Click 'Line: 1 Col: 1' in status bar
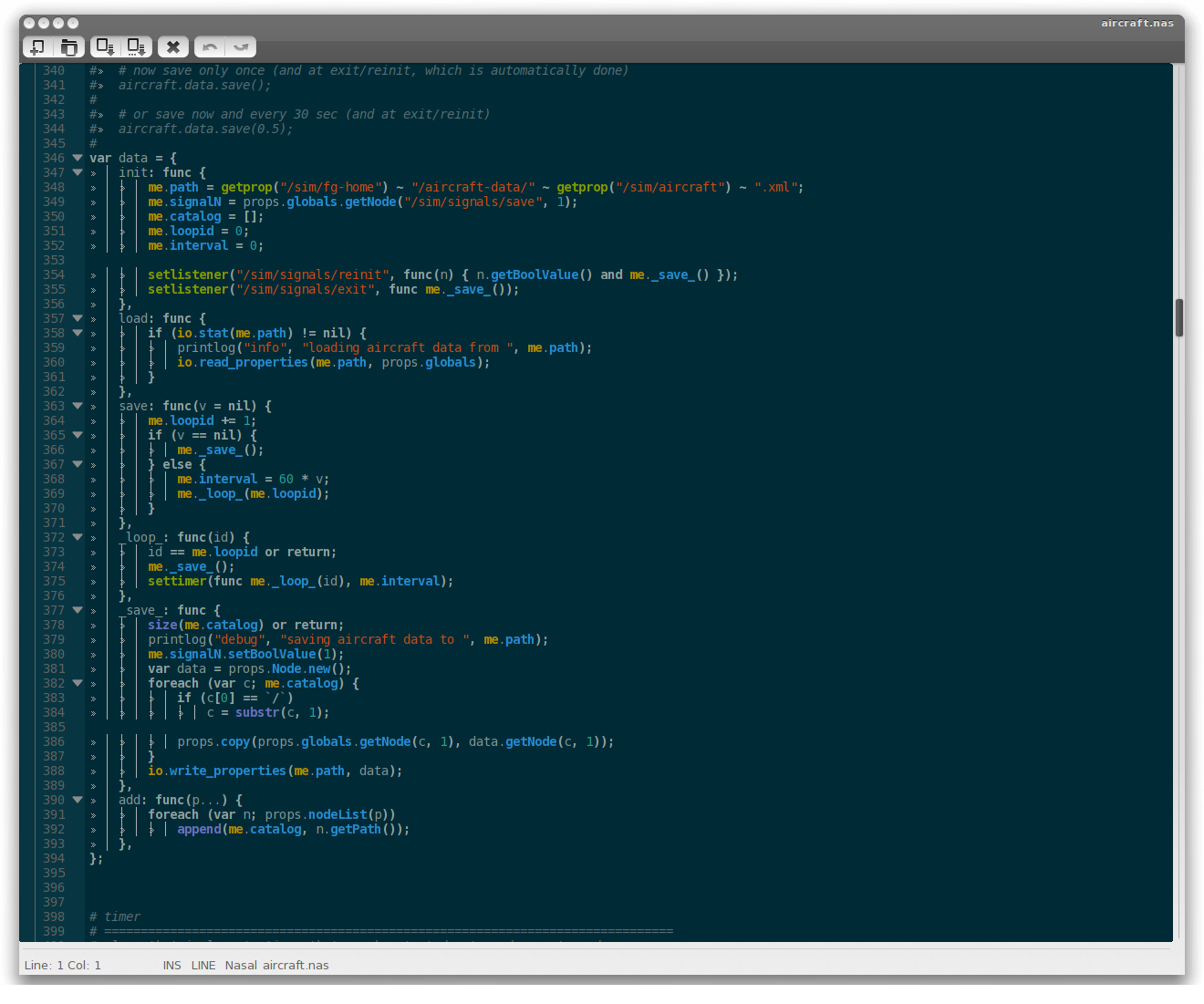Image resolution: width=1204 pixels, height=1004 pixels. pyautogui.click(x=63, y=965)
